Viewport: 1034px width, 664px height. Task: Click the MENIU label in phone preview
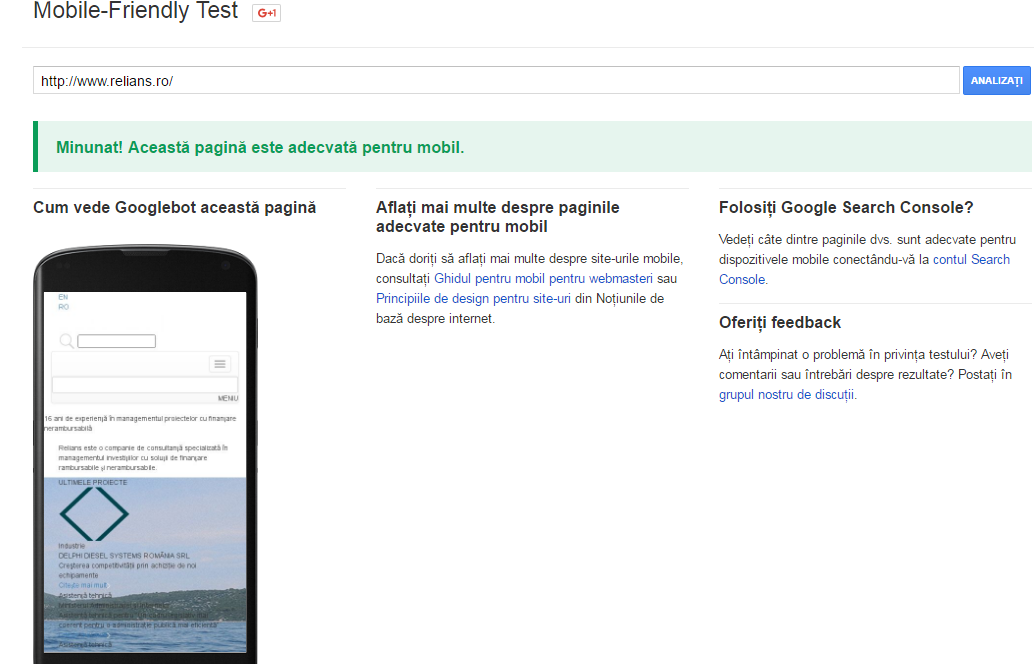tap(228, 398)
